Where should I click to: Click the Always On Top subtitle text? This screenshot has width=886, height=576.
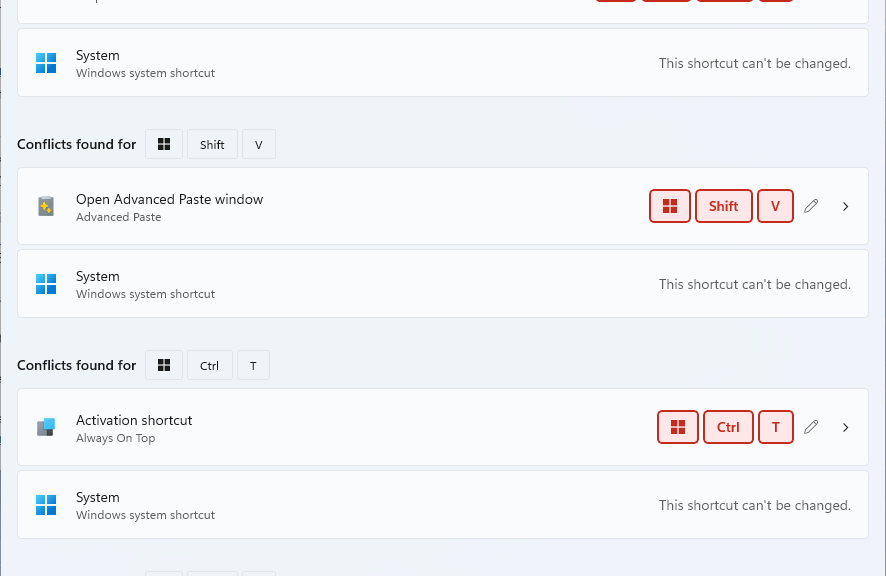pyautogui.click(x=115, y=438)
